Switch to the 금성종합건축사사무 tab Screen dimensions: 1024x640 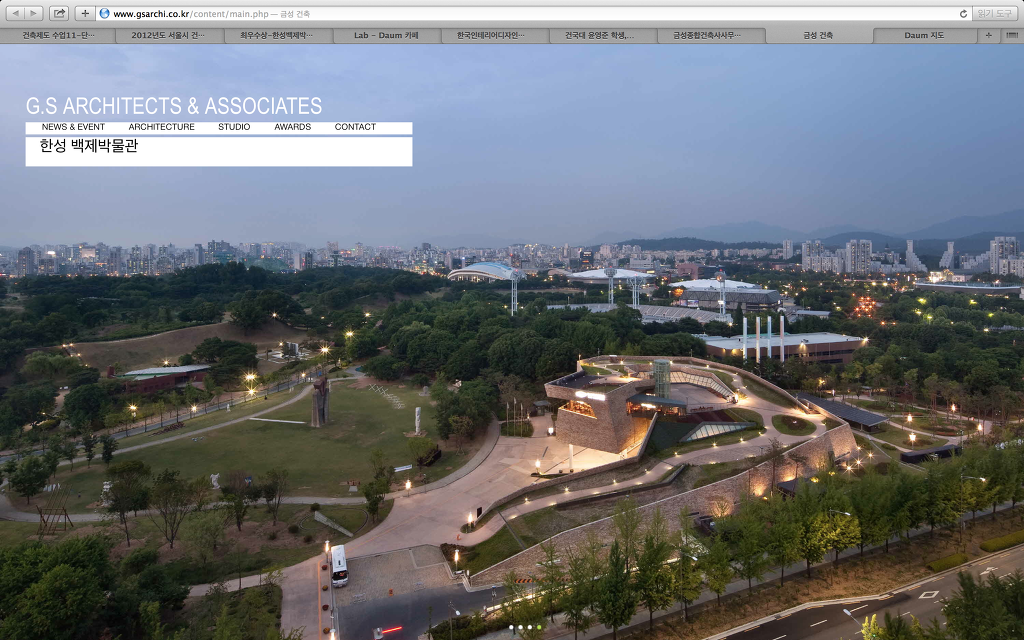tap(711, 35)
